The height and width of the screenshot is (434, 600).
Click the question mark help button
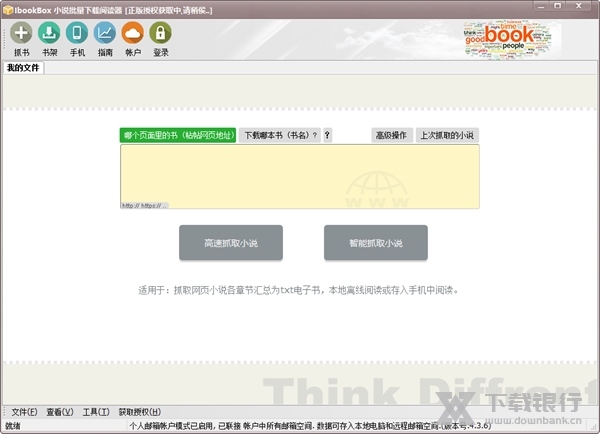click(x=327, y=135)
